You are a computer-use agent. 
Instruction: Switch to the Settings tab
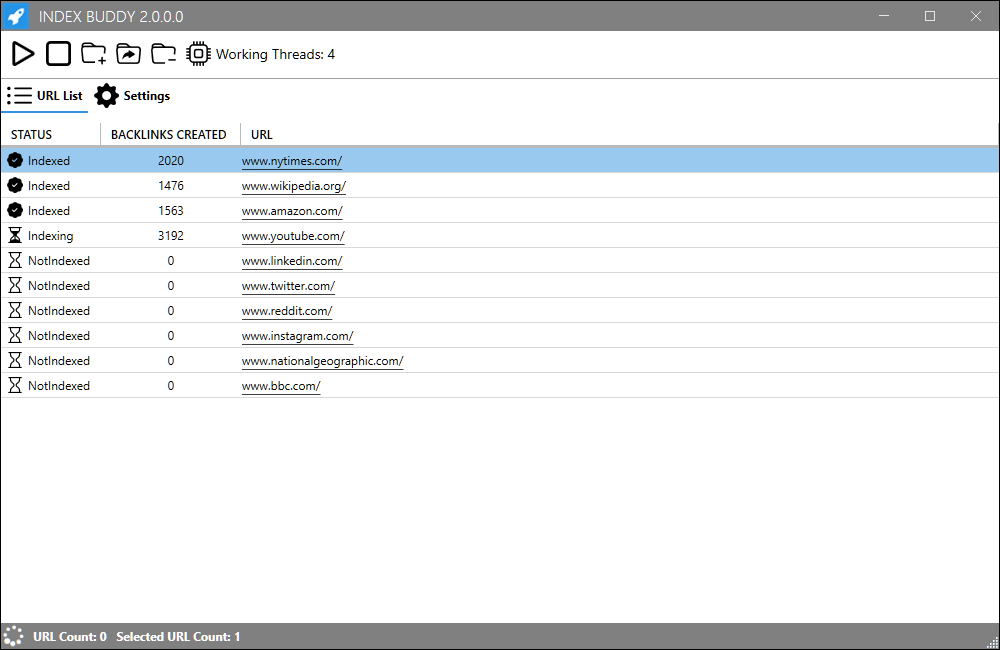(x=146, y=95)
